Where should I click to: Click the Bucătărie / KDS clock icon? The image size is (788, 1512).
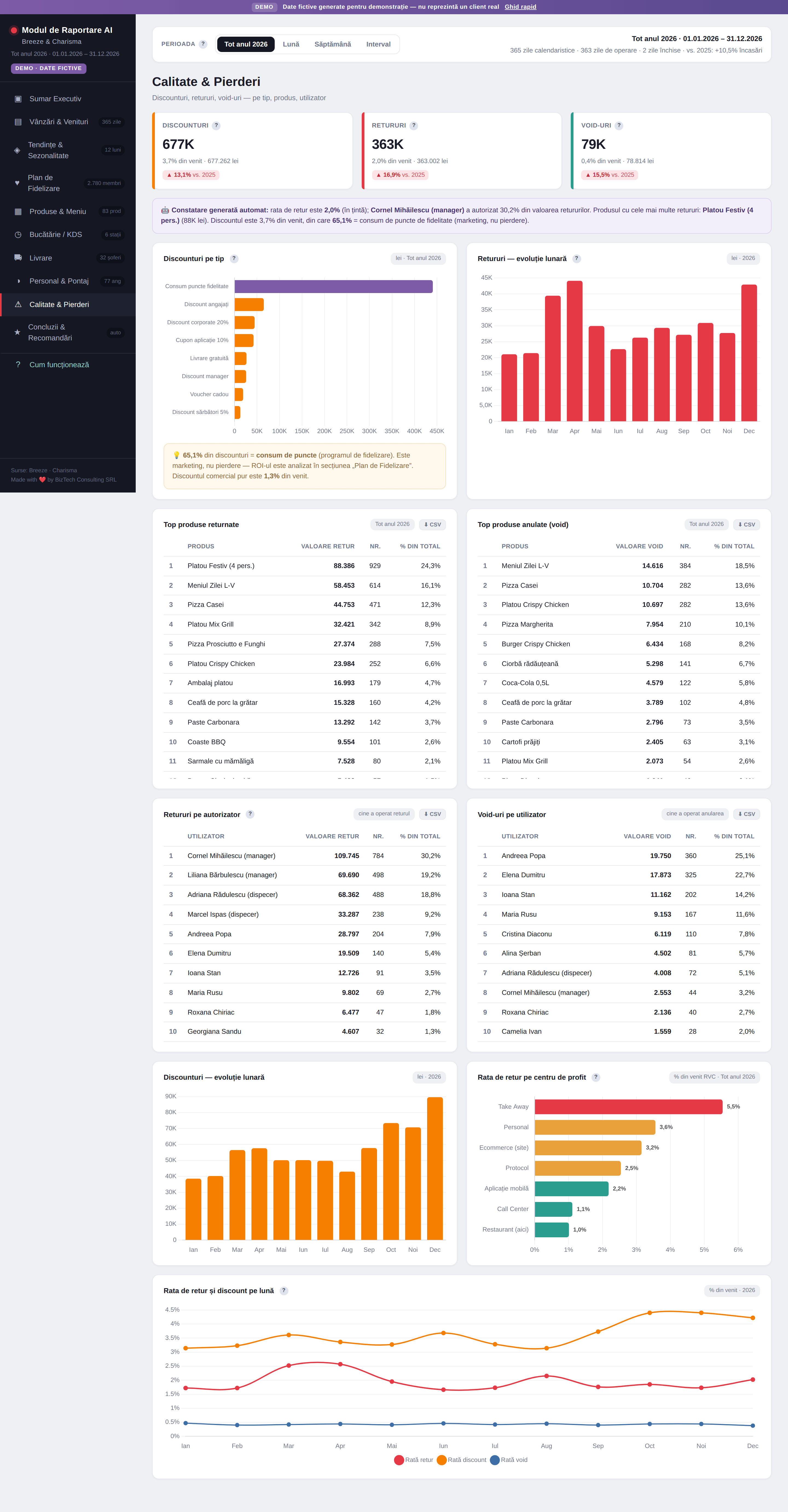tap(18, 235)
